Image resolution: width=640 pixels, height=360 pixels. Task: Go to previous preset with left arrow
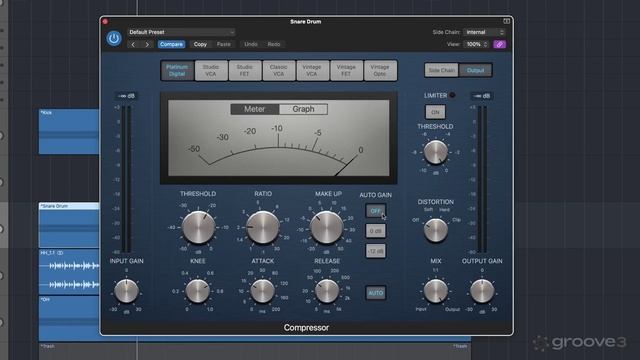pyautogui.click(x=133, y=44)
